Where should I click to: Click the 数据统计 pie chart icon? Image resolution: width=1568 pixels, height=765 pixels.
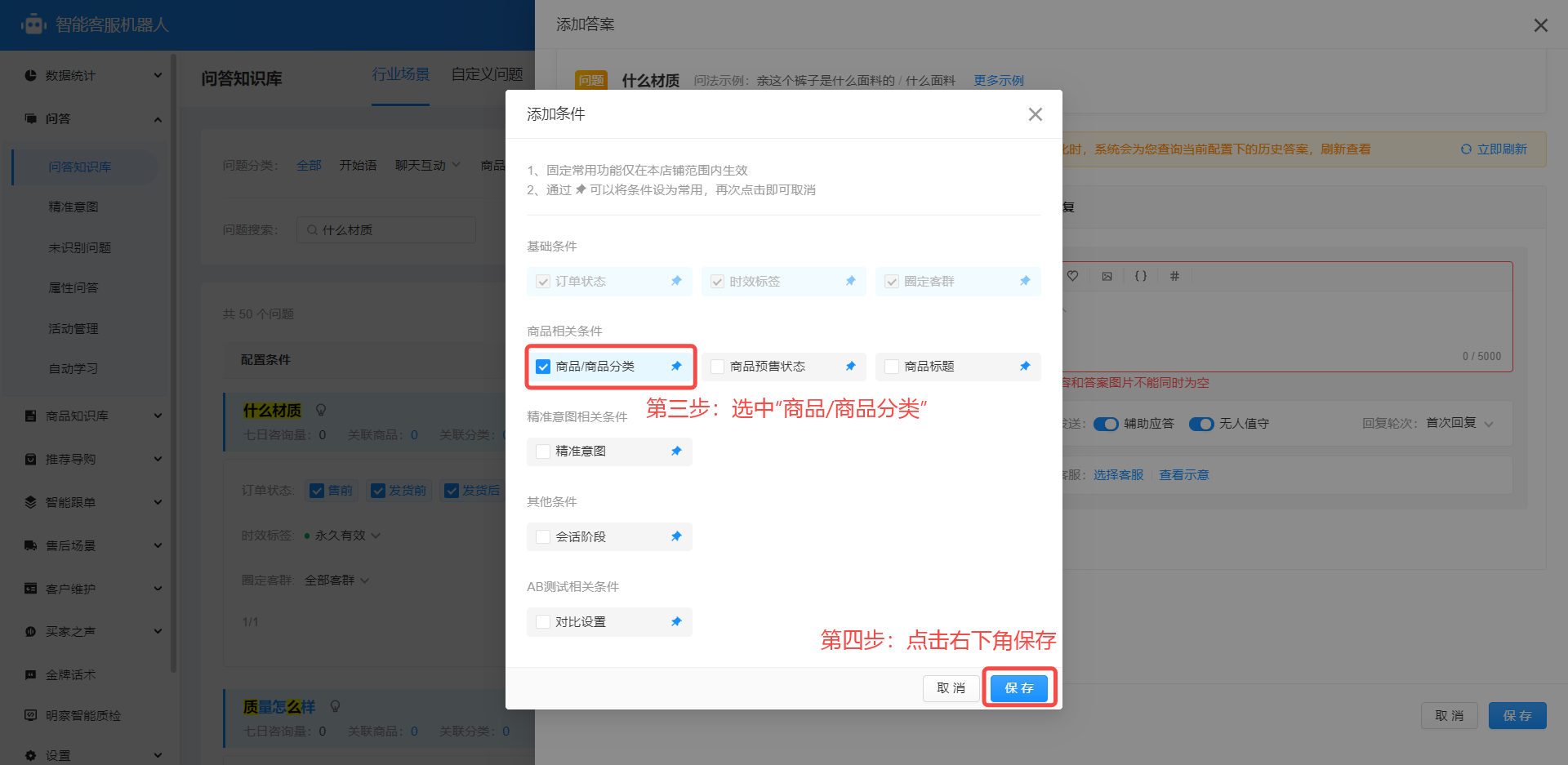coord(30,75)
